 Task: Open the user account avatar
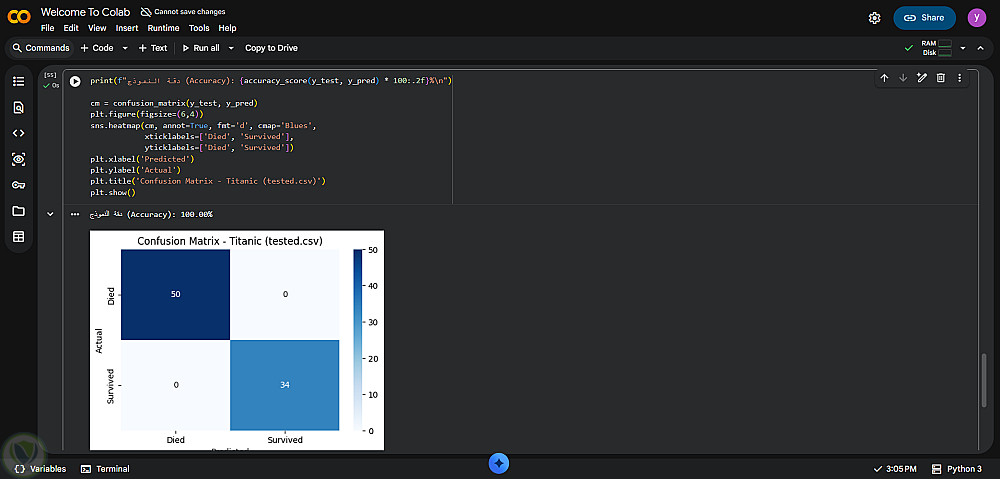tap(976, 18)
